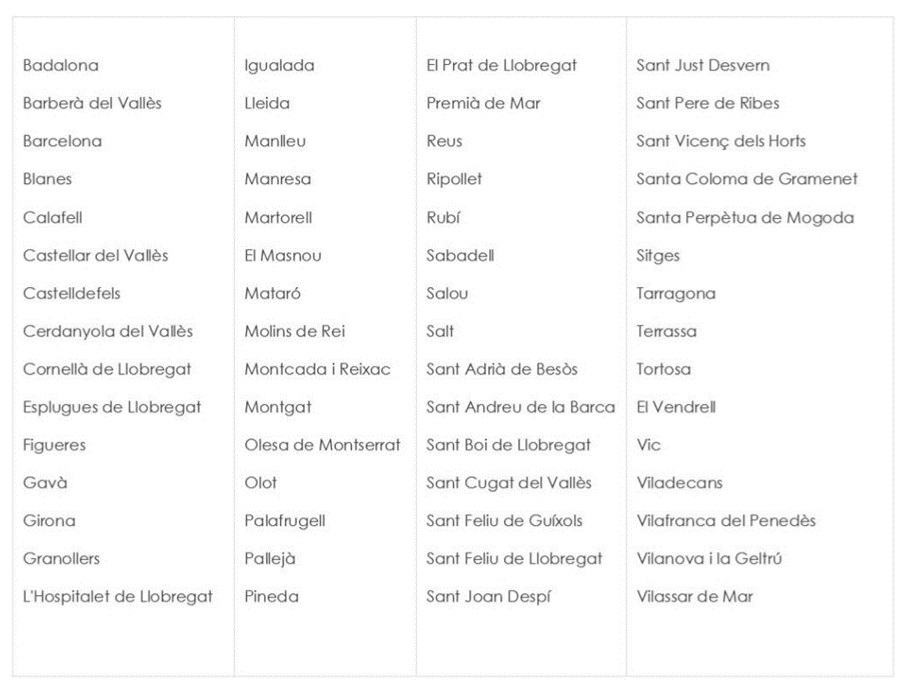The width and height of the screenshot is (906, 690).
Task: Click L'Hospitalet de Llobregat
Action: click(x=118, y=597)
